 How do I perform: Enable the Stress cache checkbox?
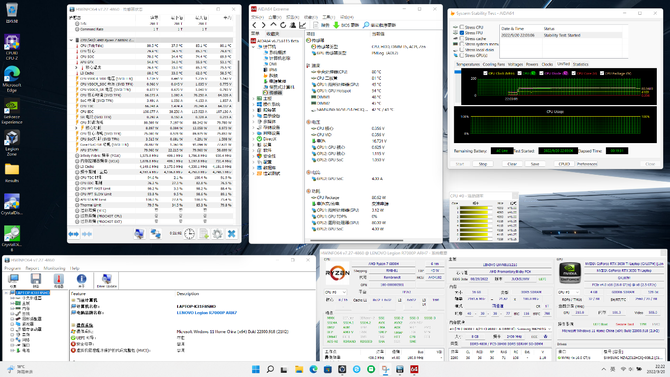tap(461, 38)
